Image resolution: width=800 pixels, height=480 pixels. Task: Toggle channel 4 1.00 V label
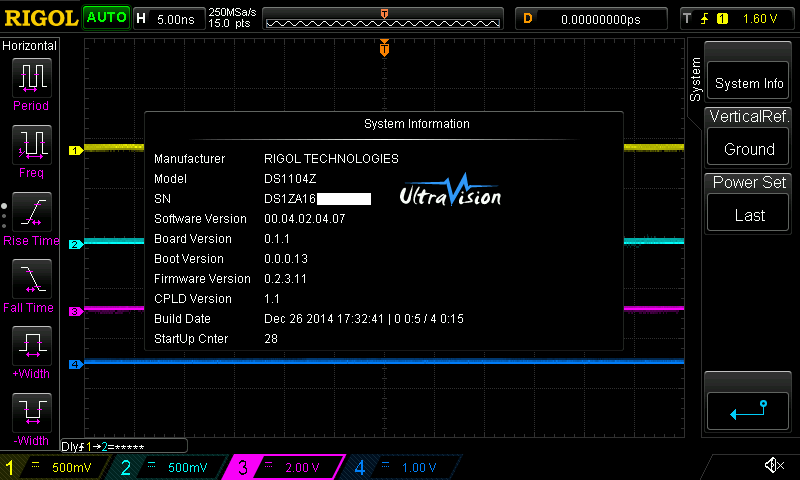pyautogui.click(x=403, y=467)
